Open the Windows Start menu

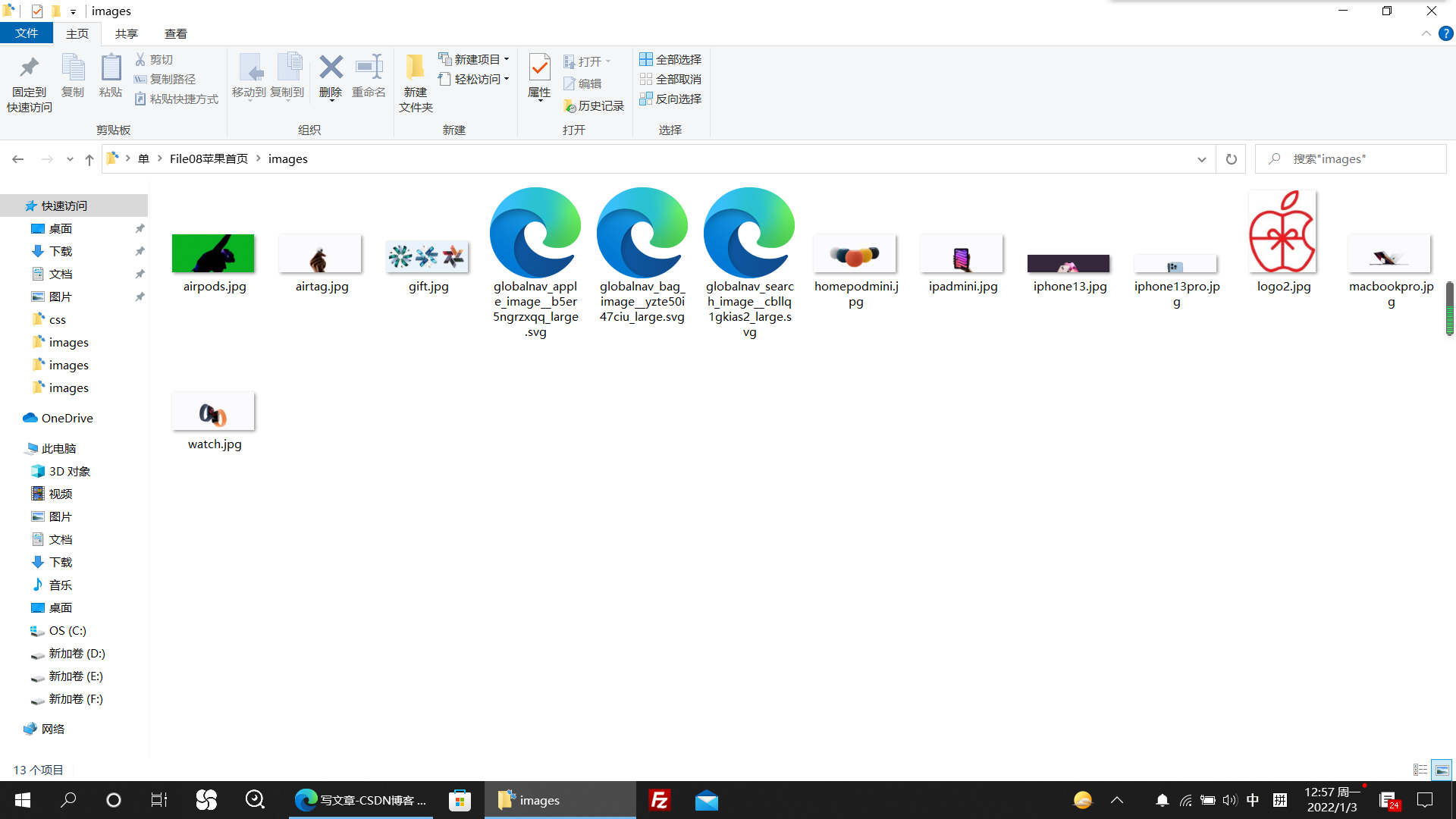coord(23,800)
